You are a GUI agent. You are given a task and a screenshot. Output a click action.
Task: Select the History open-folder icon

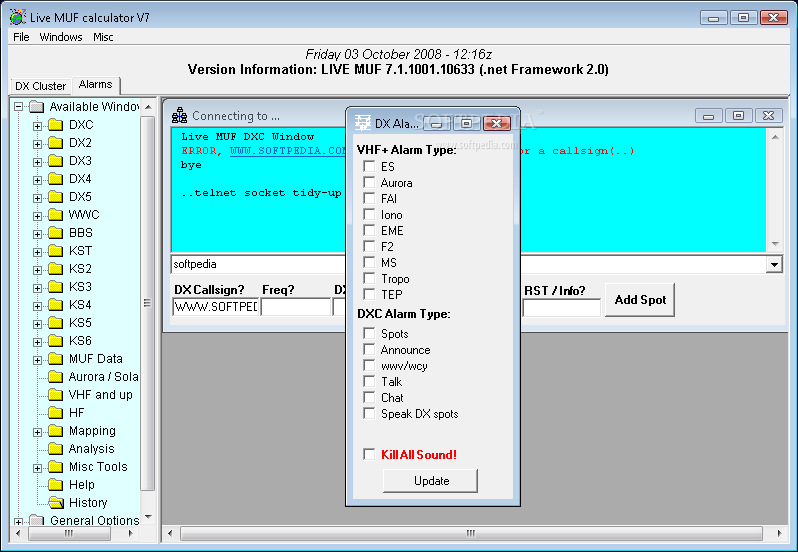pos(56,503)
